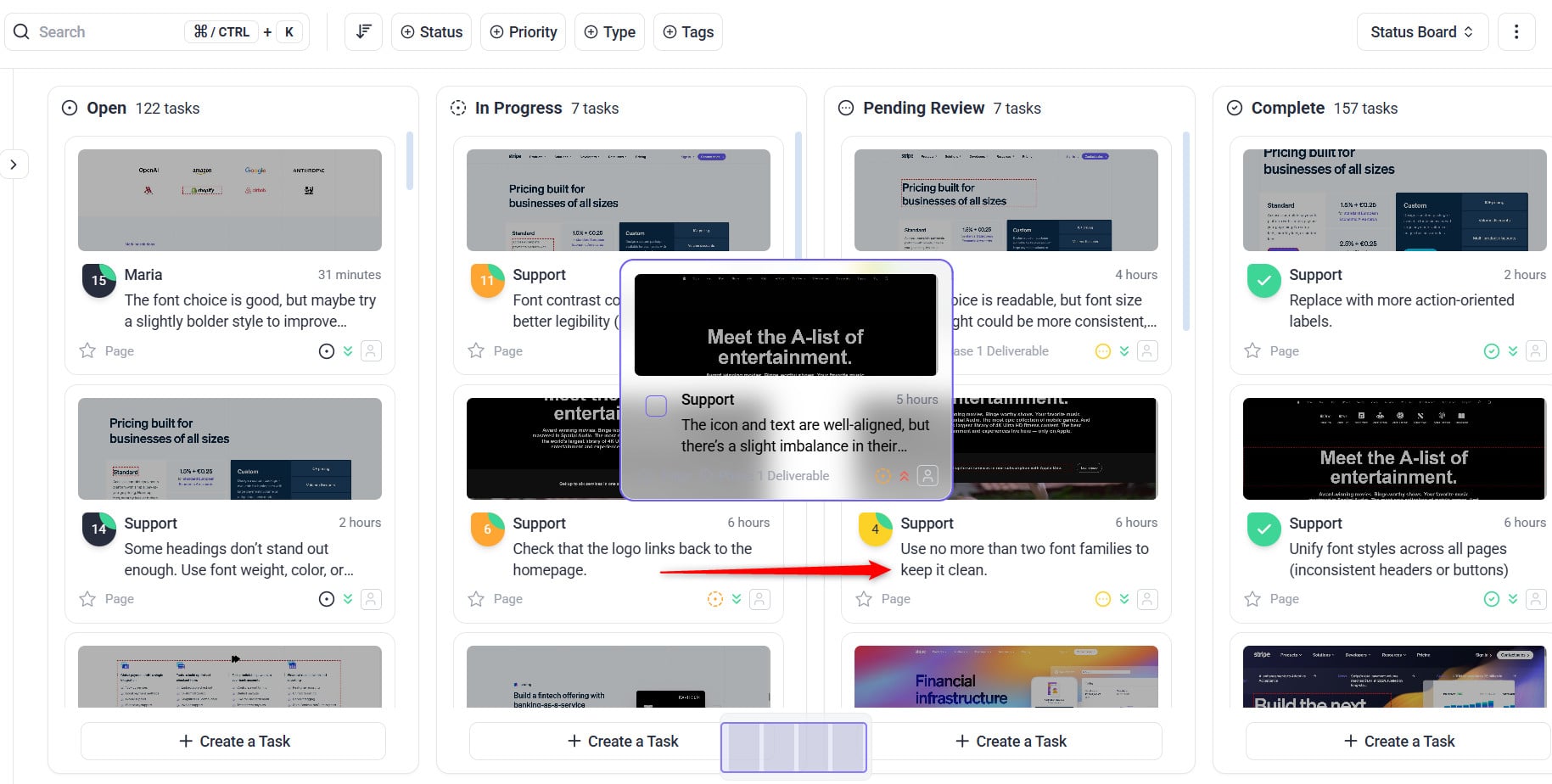Expand the collapsed left sidebar
Viewport: 1552px width, 784px height.
coord(14,165)
